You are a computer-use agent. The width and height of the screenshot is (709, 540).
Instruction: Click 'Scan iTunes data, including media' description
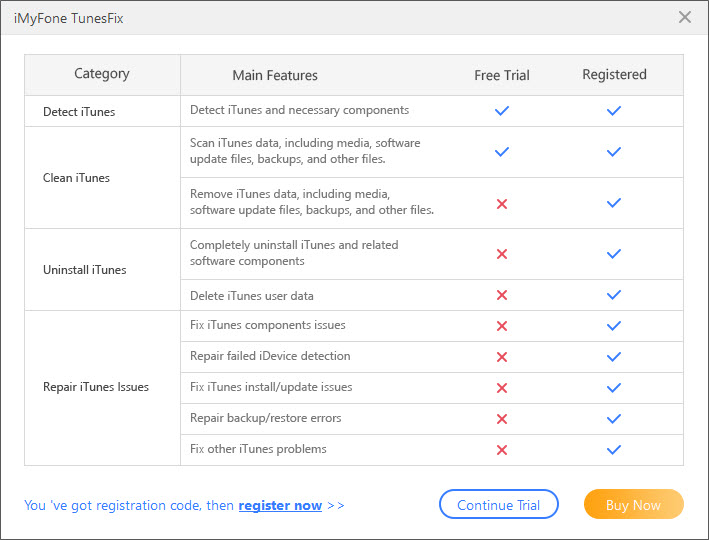(305, 151)
